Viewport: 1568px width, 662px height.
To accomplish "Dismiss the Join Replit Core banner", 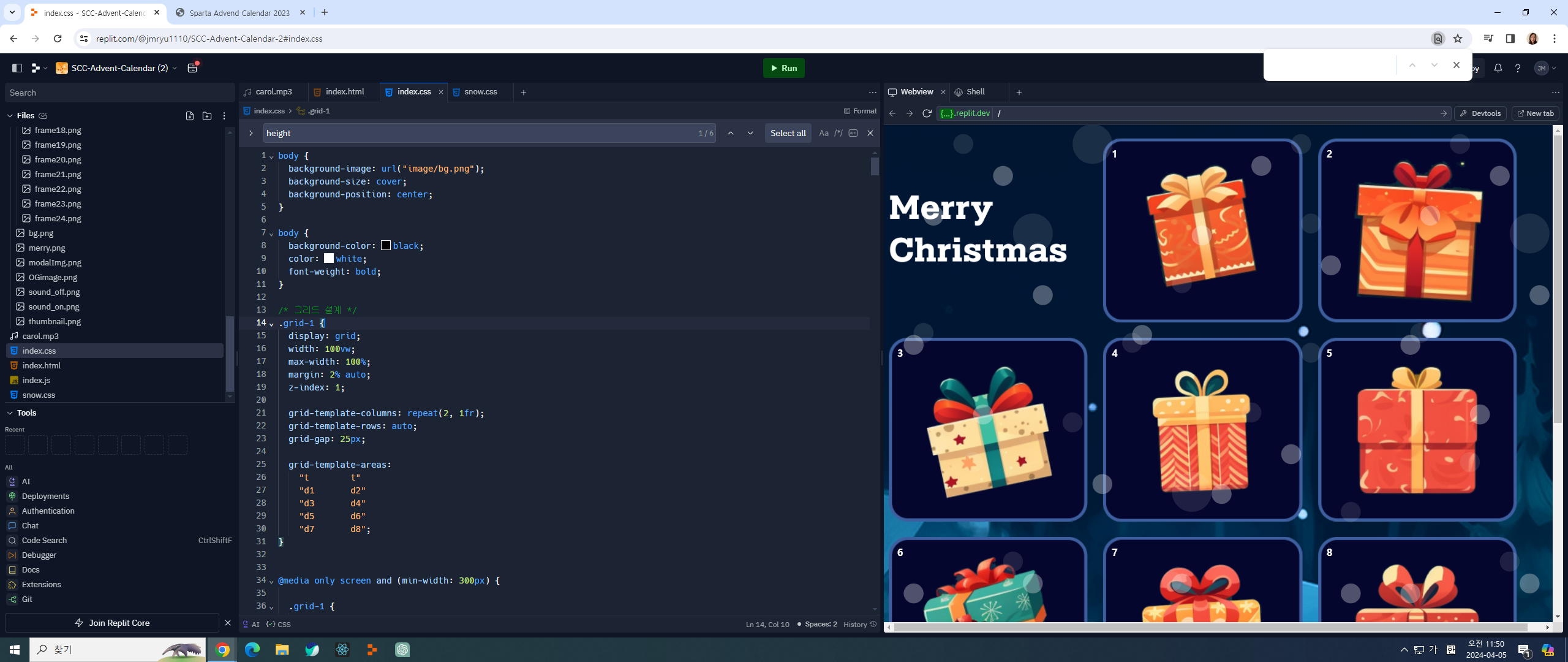I will point(228,623).
